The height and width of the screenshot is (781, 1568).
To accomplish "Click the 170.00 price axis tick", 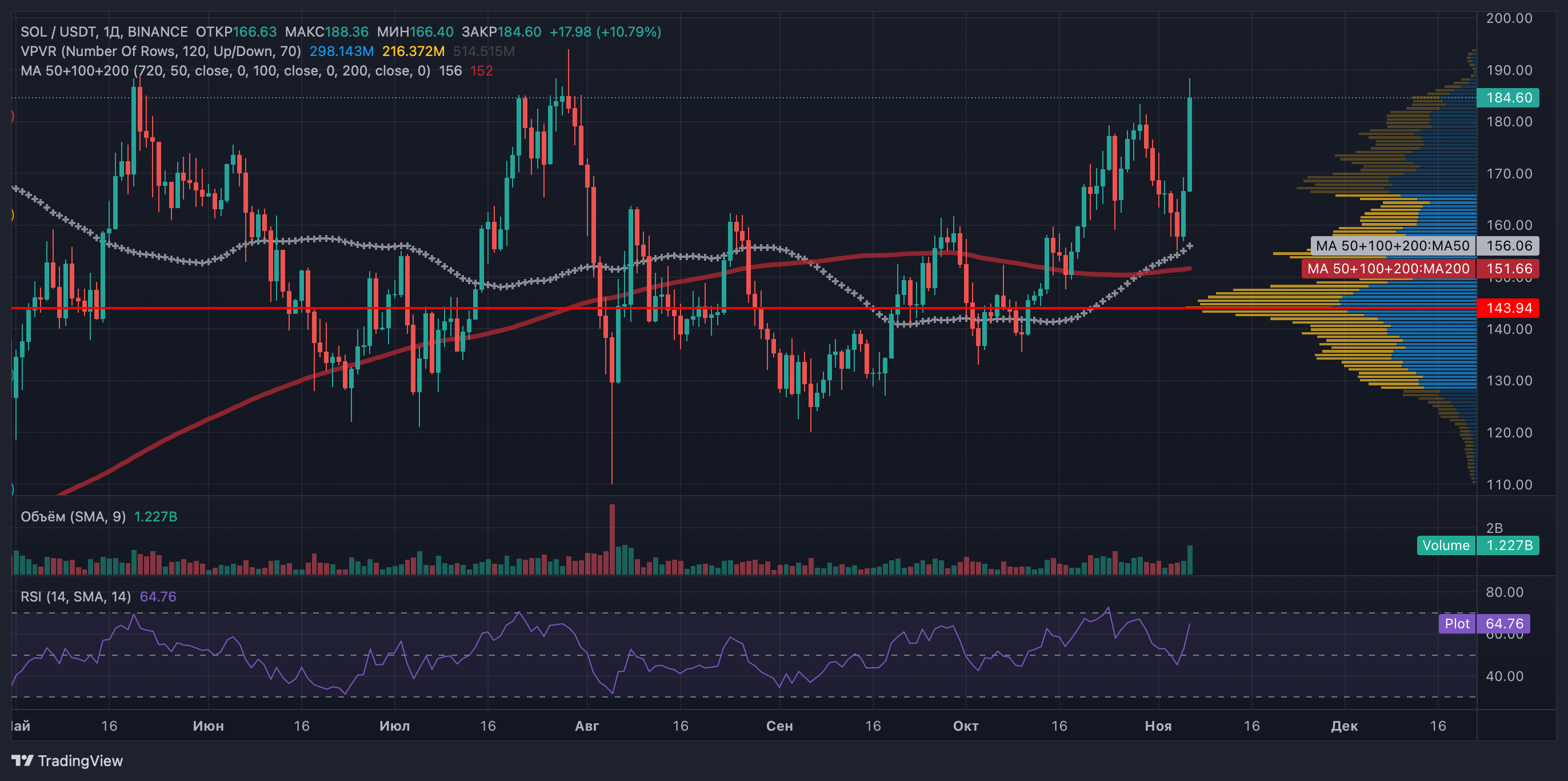I will (1509, 174).
